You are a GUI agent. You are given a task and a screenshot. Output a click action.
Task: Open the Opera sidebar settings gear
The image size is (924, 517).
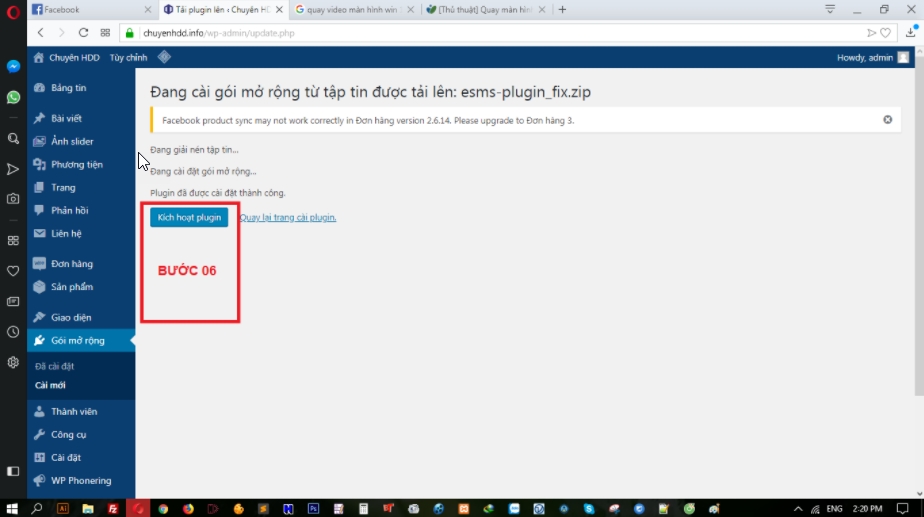pos(13,362)
